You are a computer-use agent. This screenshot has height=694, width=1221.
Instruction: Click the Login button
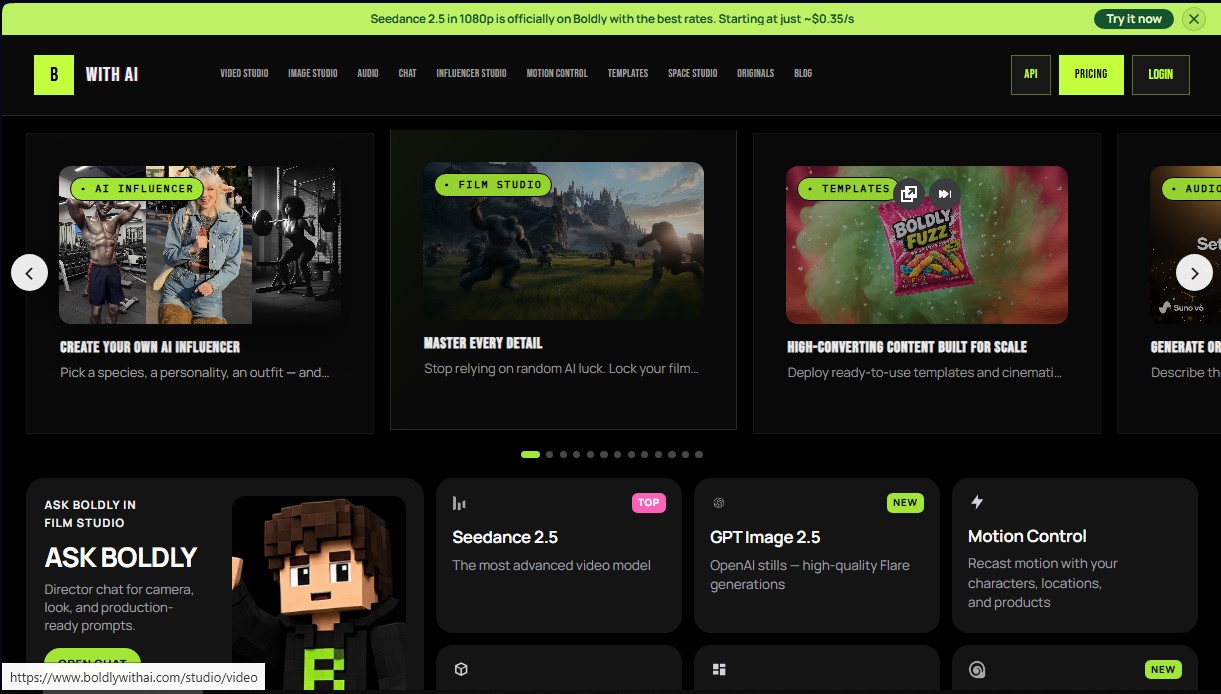pyautogui.click(x=1160, y=74)
